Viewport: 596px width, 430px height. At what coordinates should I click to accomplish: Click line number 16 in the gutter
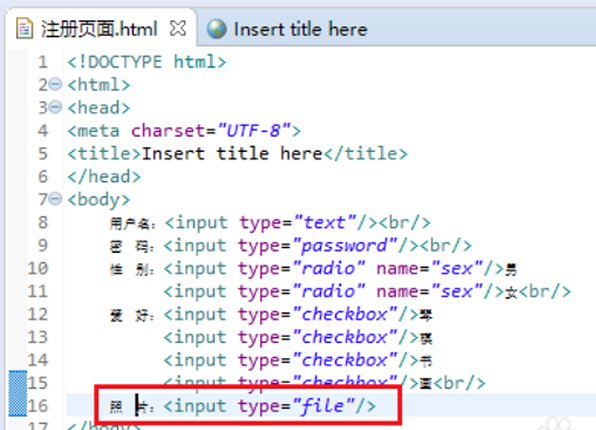point(38,406)
